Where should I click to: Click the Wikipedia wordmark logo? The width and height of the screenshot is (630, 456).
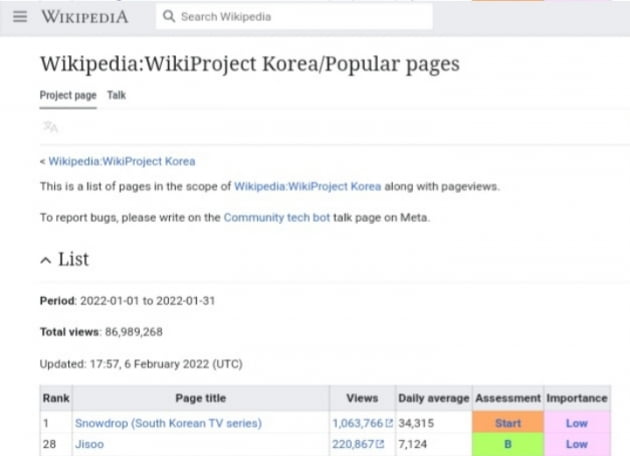(85, 17)
